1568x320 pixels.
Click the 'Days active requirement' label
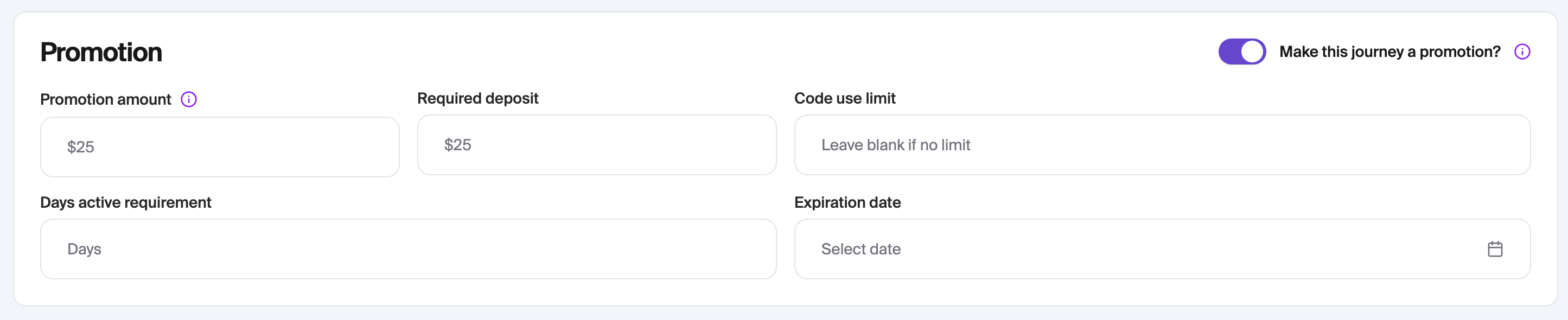click(x=125, y=202)
